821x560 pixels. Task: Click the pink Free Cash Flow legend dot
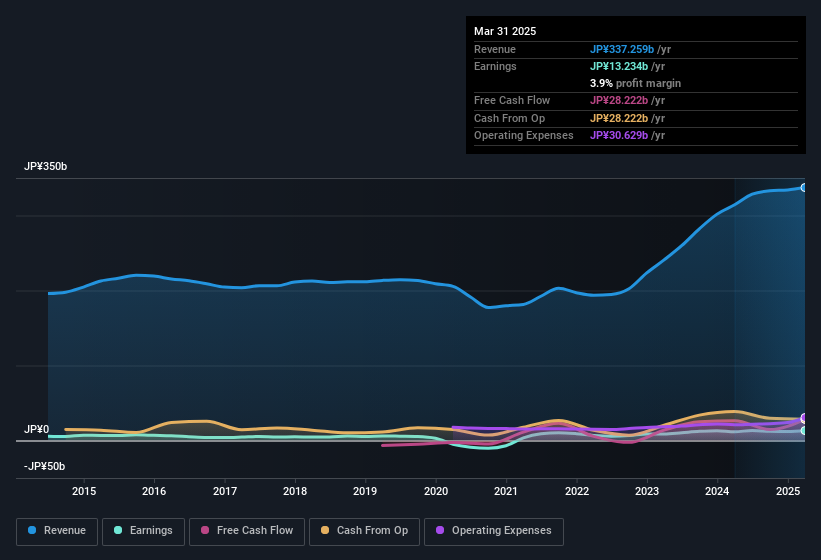205,530
